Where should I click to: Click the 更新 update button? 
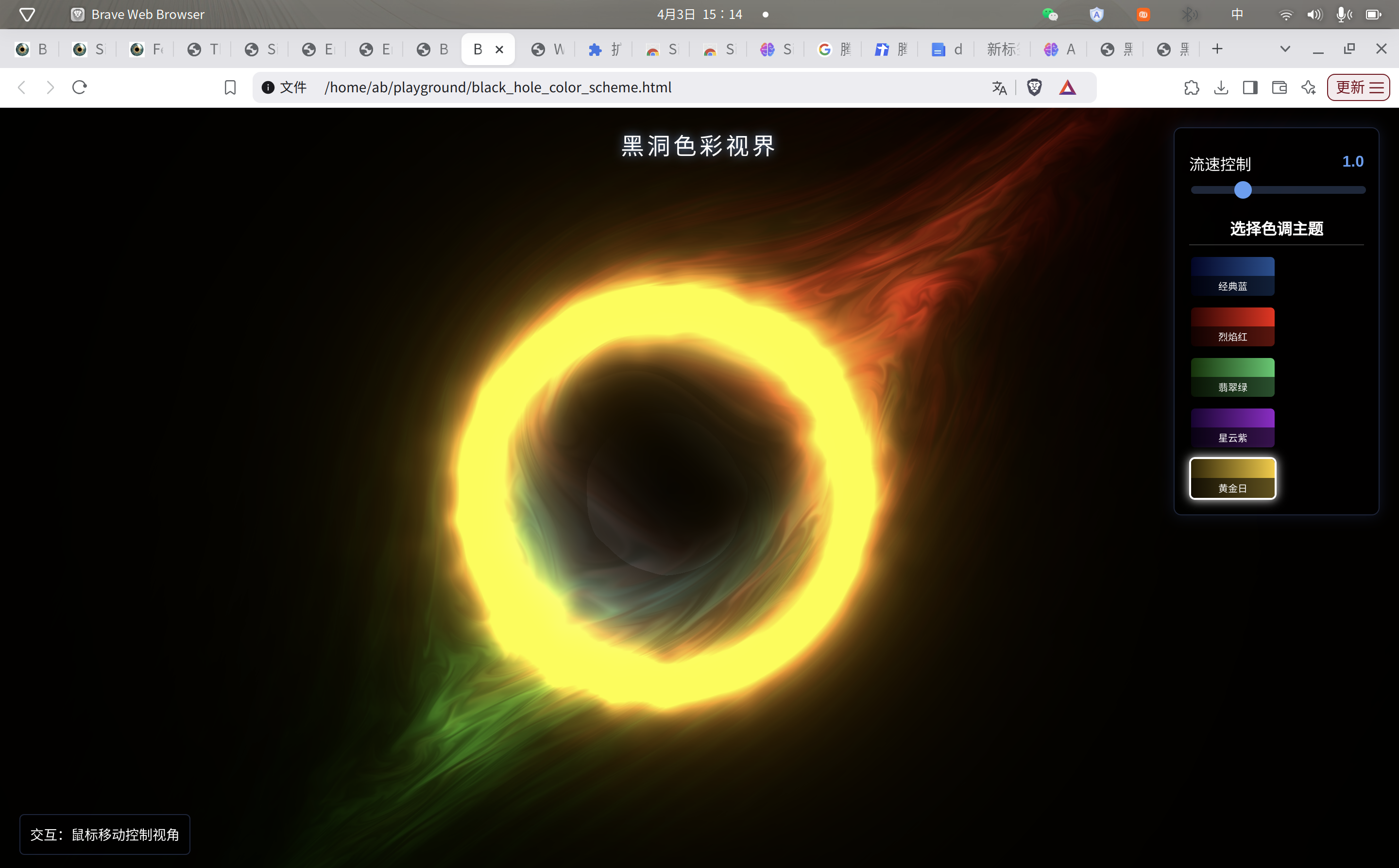tap(1349, 87)
